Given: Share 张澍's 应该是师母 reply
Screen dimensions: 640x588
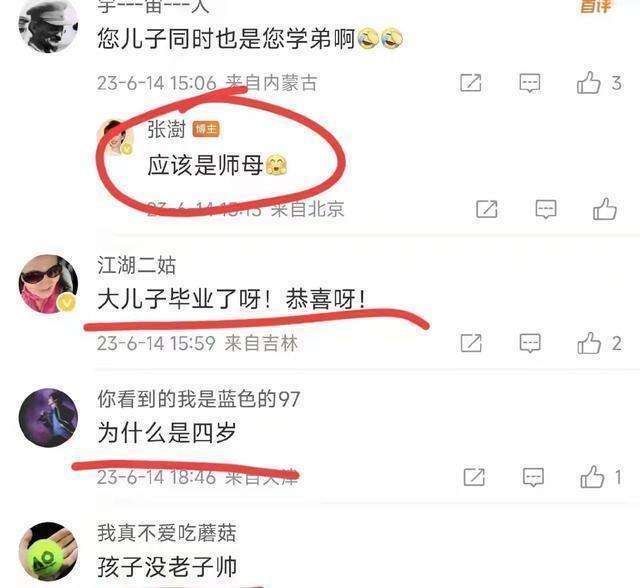Looking at the screenshot, I should coord(487,209).
